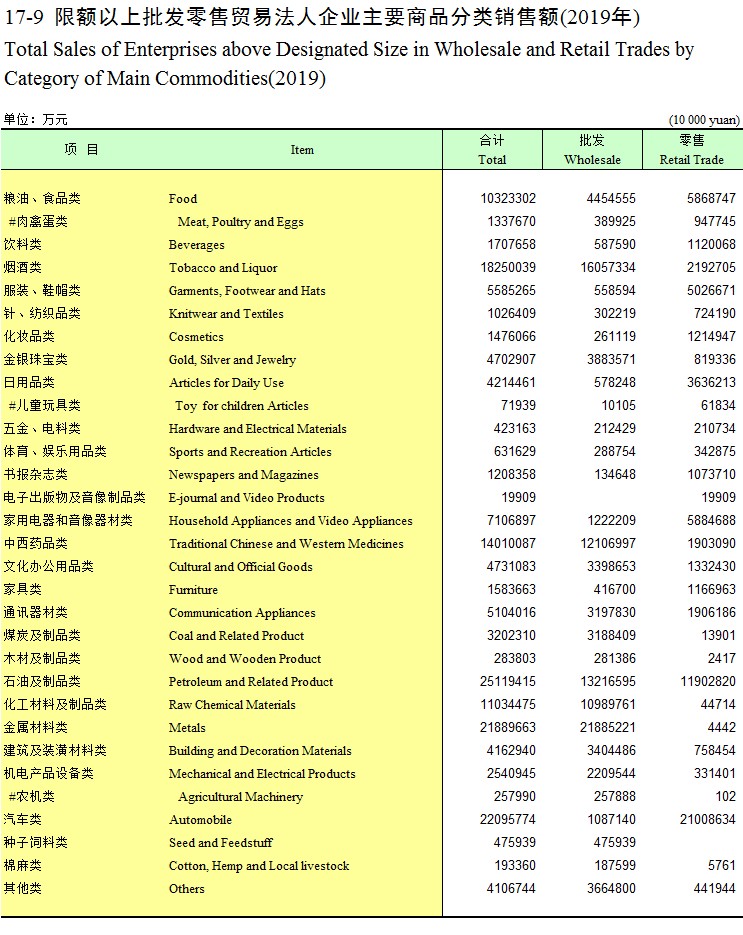Select 'Garments, Footwear and Hats' text
The image size is (743, 935).
tap(247, 291)
